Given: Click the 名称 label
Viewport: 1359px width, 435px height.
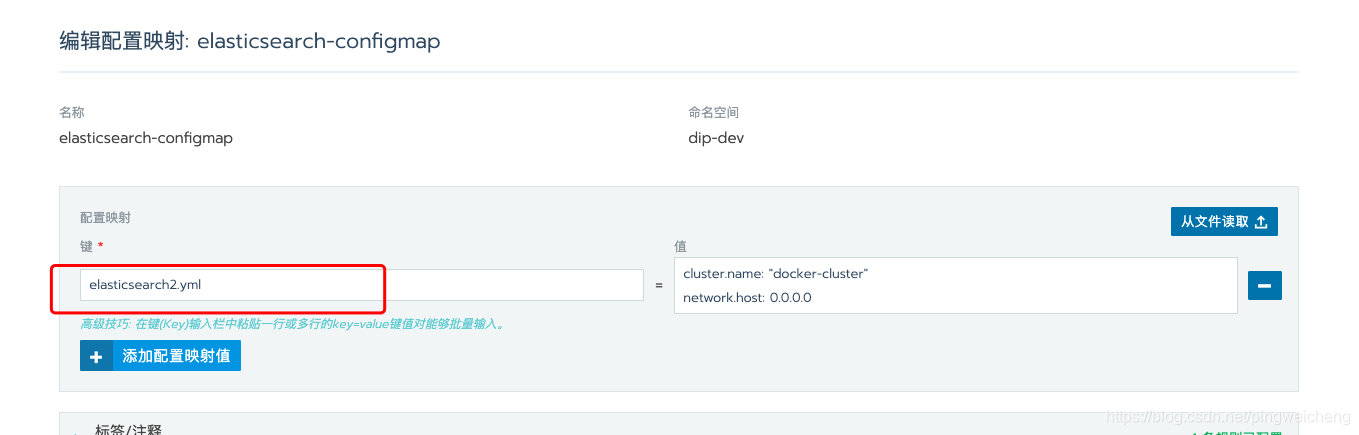Looking at the screenshot, I should pyautogui.click(x=72, y=113).
